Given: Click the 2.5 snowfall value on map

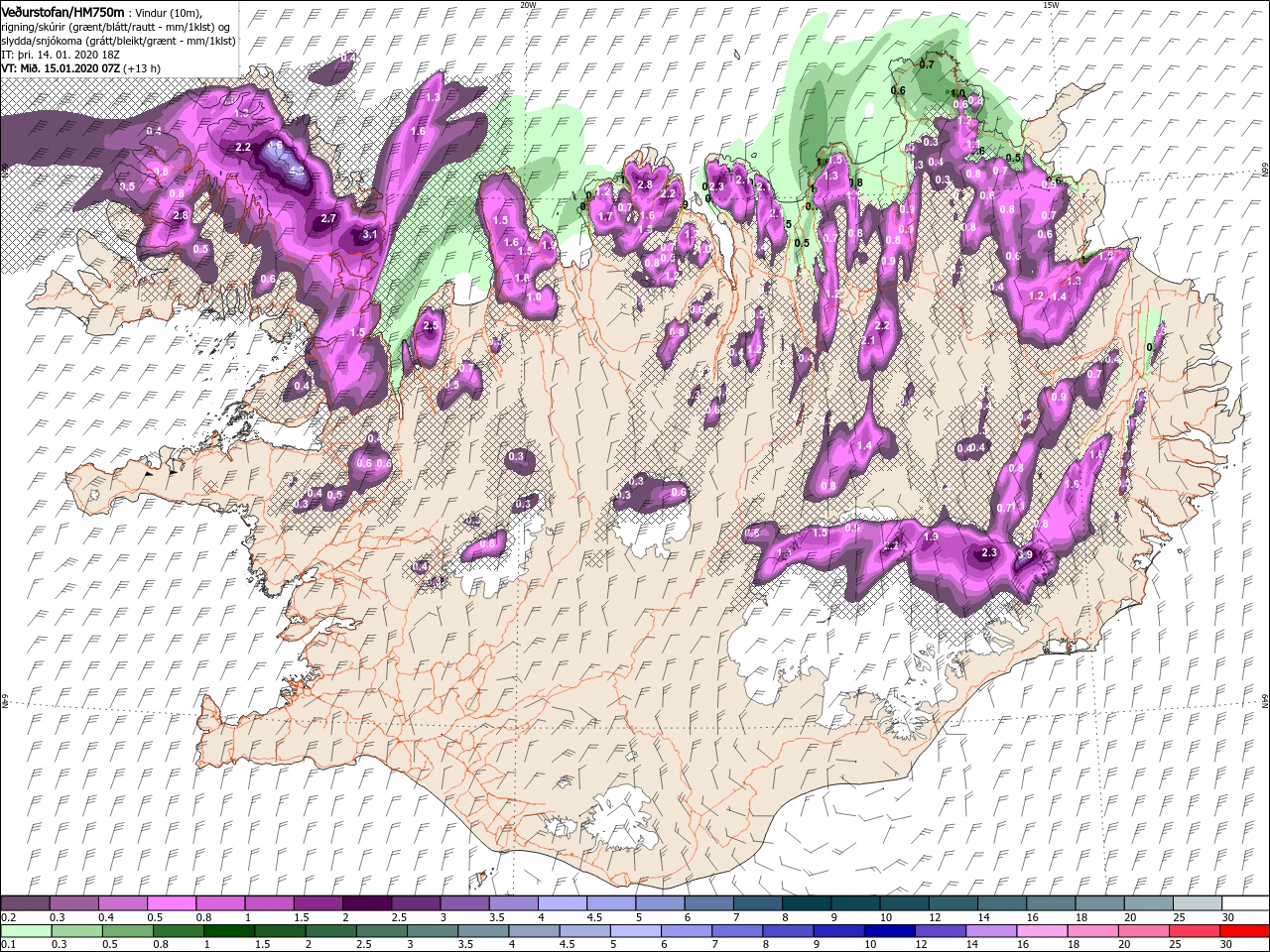Looking at the screenshot, I should (431, 325).
